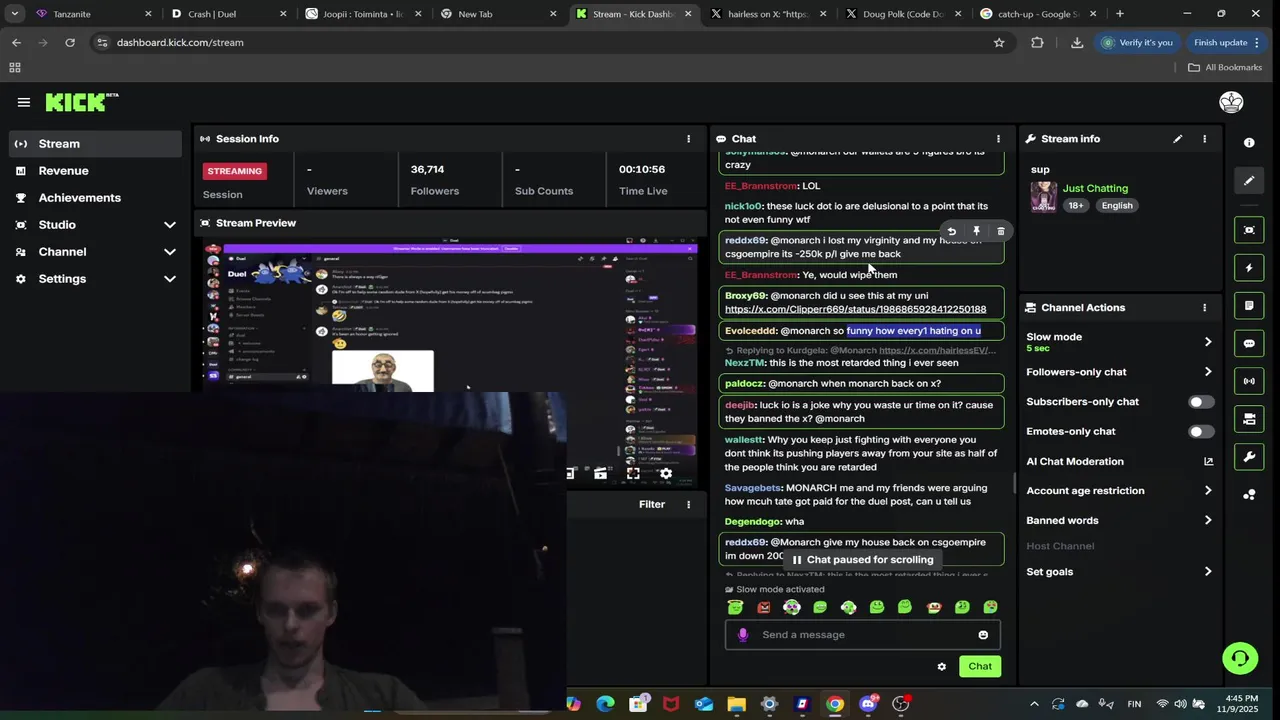Click the Kick logo
The width and height of the screenshot is (1280, 720).
pyautogui.click(x=81, y=102)
